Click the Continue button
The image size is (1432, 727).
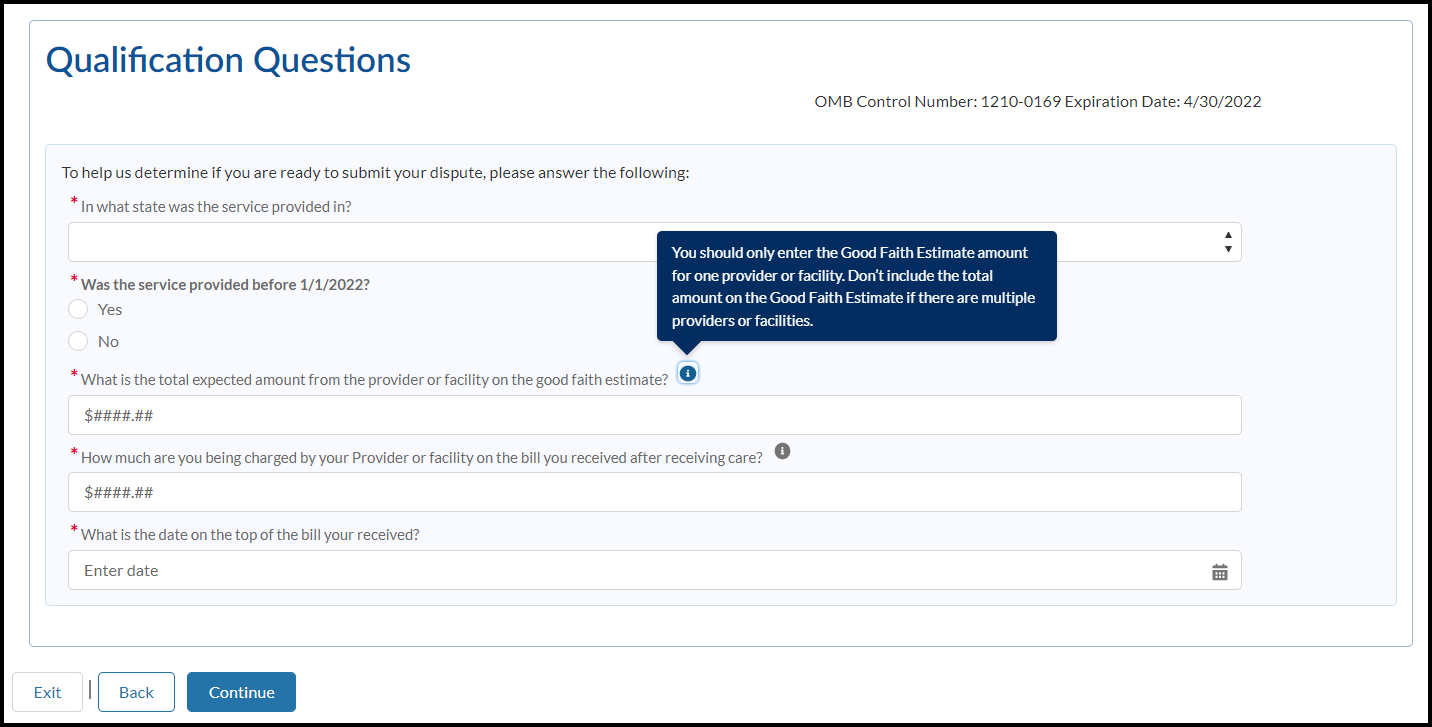click(x=241, y=692)
